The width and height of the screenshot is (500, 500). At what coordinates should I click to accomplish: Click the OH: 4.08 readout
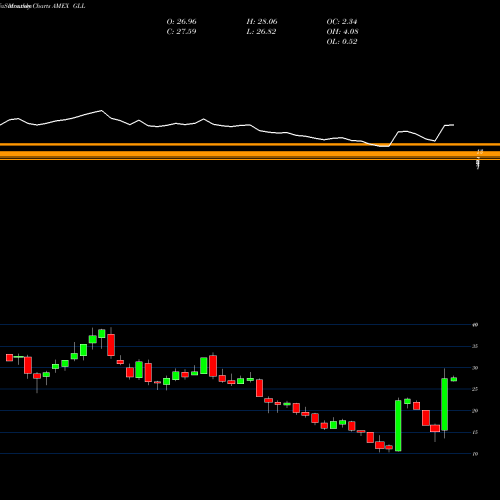pos(342,32)
